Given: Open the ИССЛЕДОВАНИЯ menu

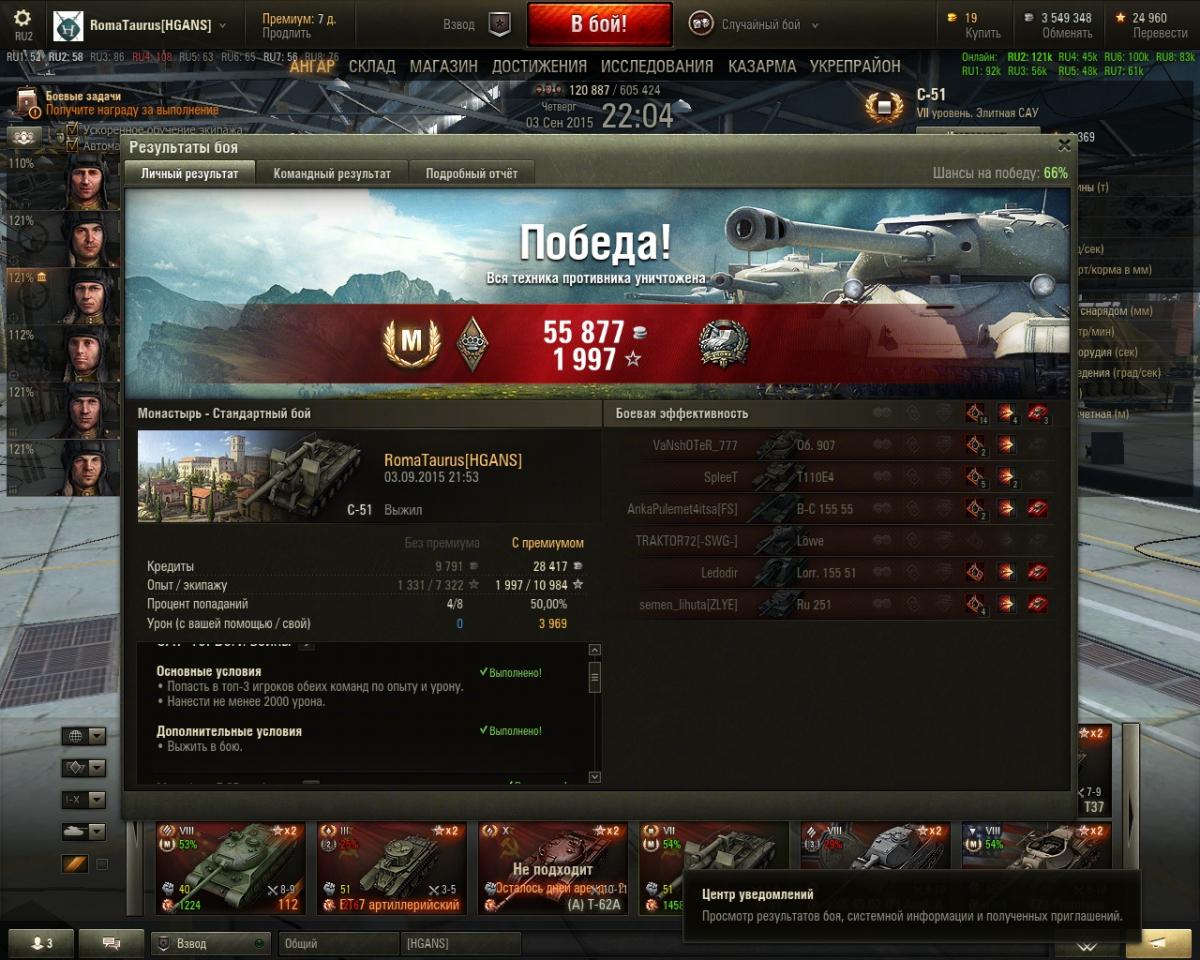Looking at the screenshot, I should point(657,66).
